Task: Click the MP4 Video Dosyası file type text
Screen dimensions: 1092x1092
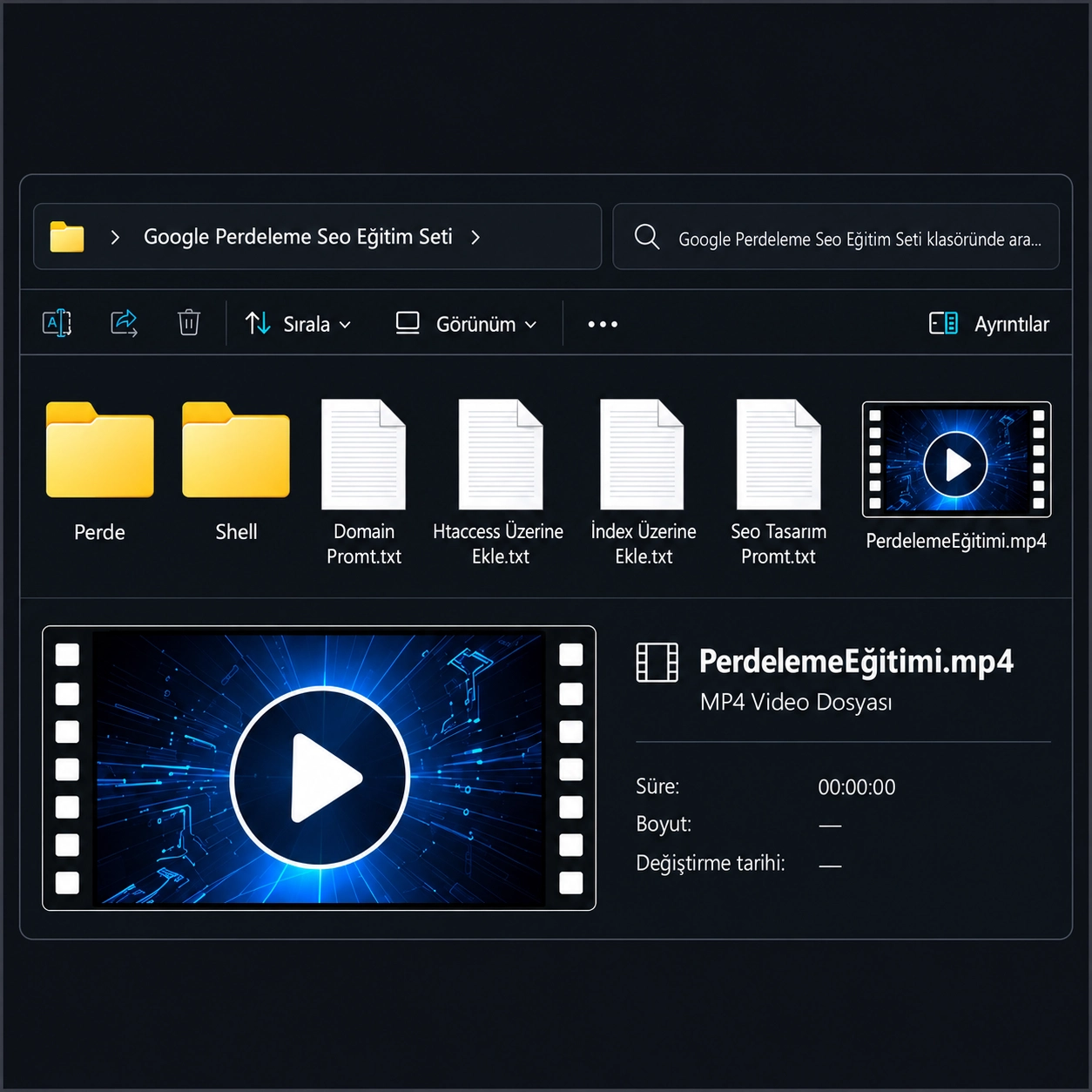Action: tap(796, 702)
